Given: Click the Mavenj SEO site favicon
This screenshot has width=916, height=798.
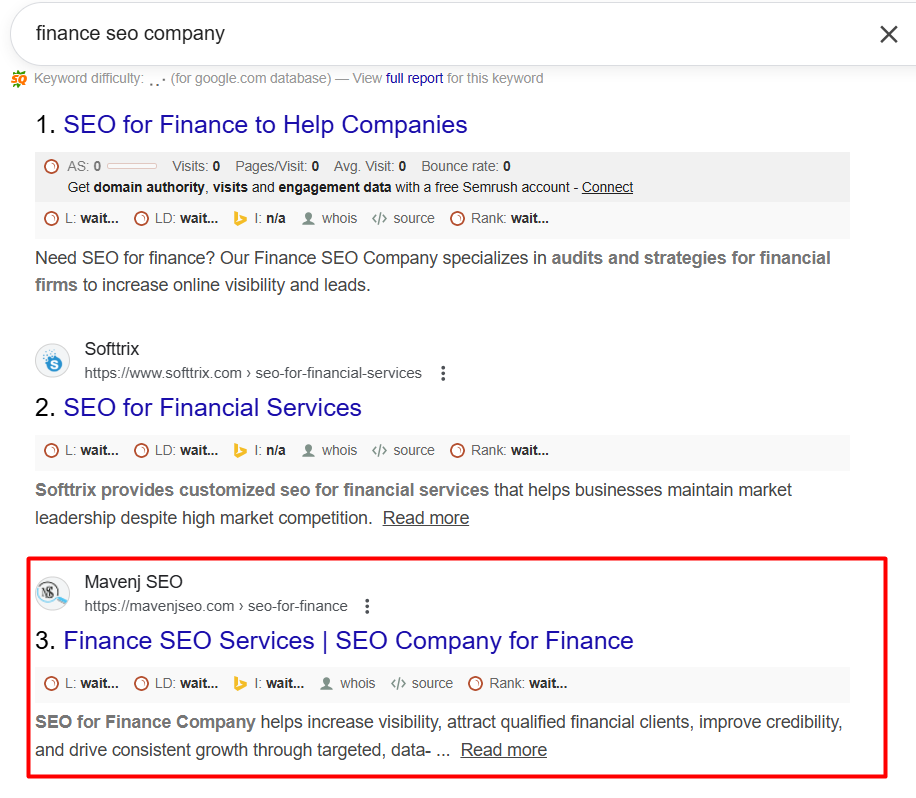Looking at the screenshot, I should (53, 594).
